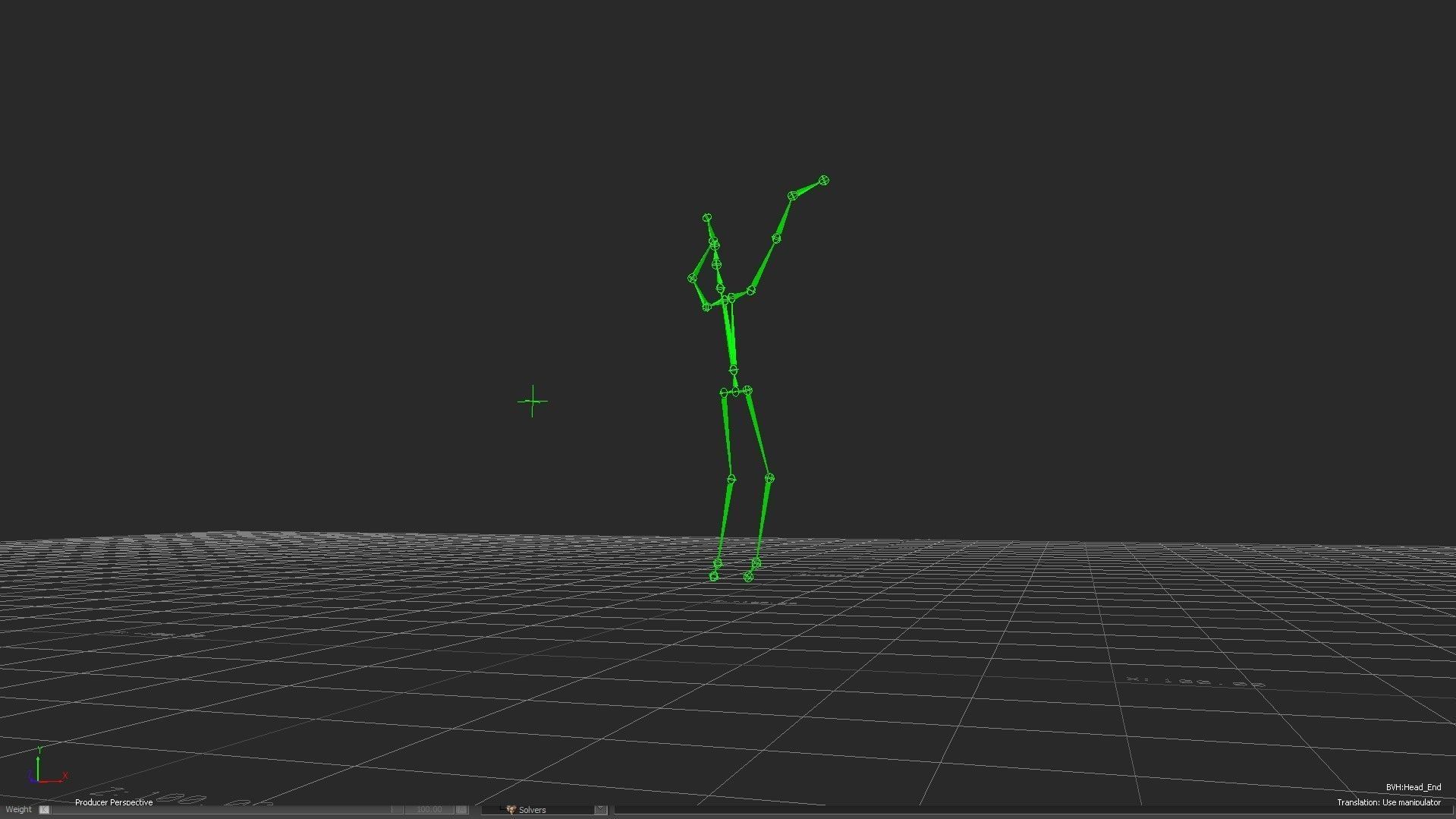Open the Solvers dropdown list

(x=545, y=810)
